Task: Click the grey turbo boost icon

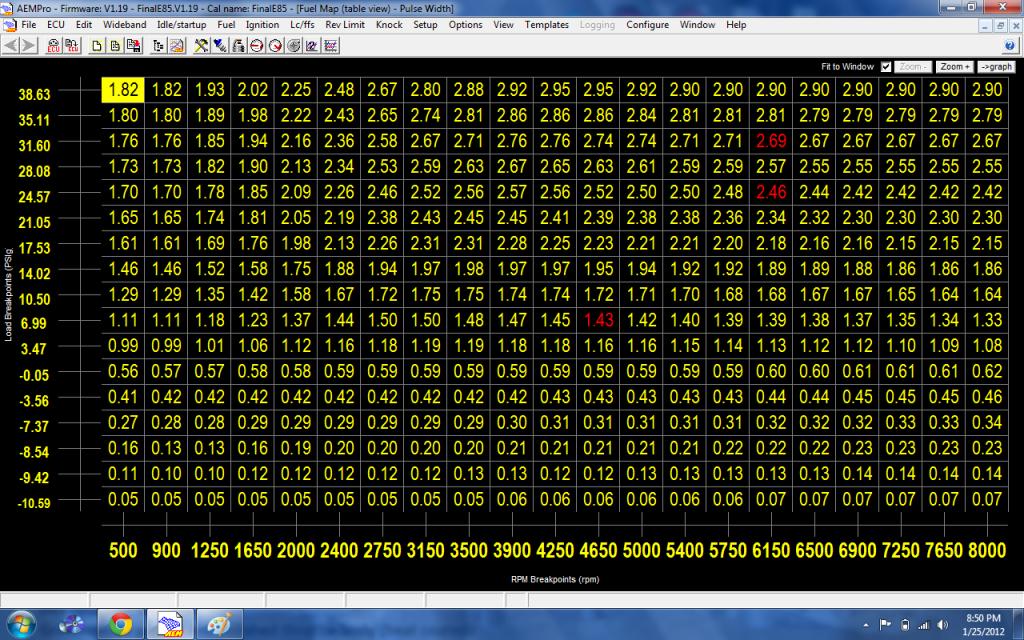Action: tap(293, 46)
